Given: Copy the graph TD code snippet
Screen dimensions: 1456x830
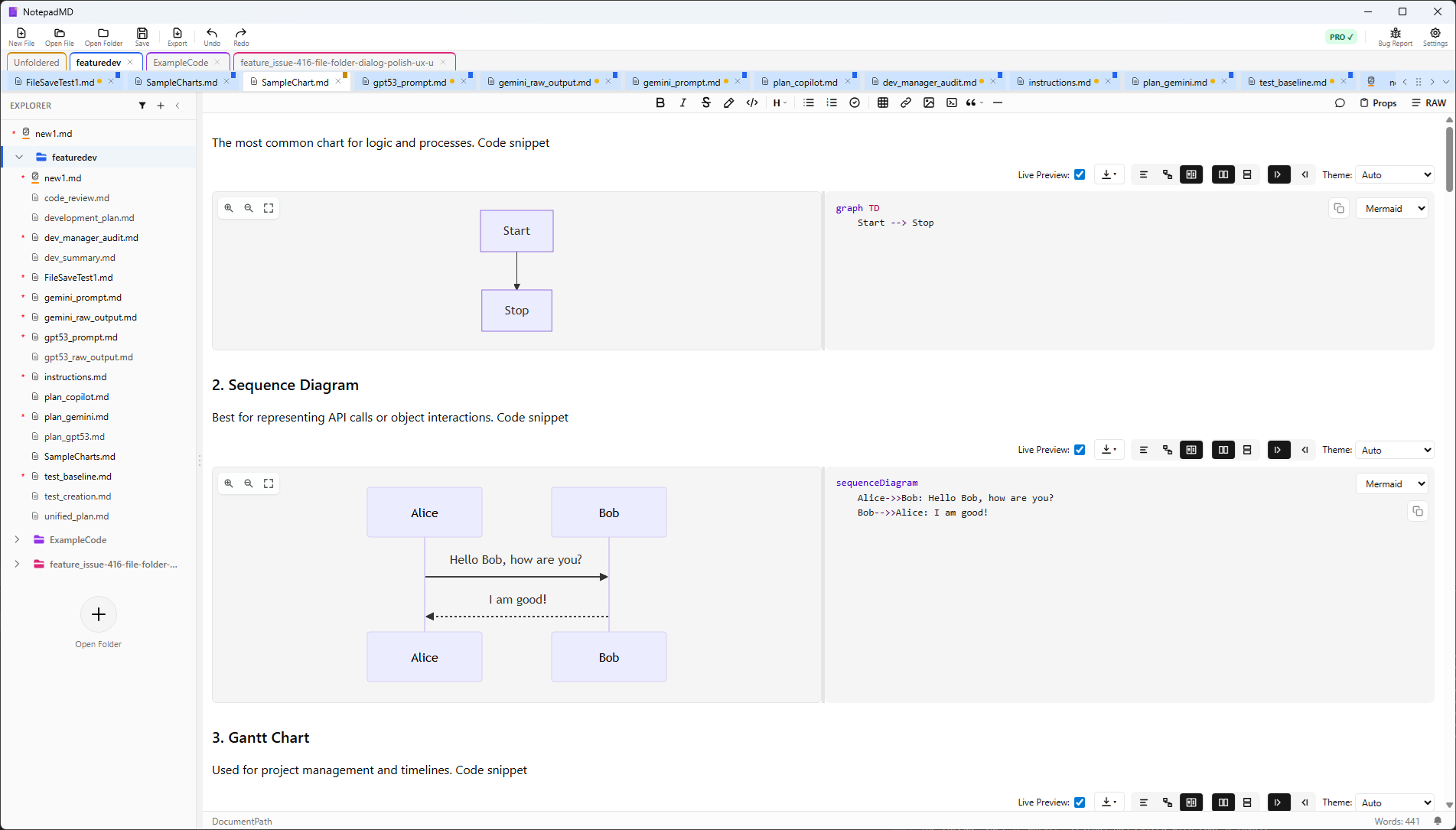Looking at the screenshot, I should tap(1339, 208).
